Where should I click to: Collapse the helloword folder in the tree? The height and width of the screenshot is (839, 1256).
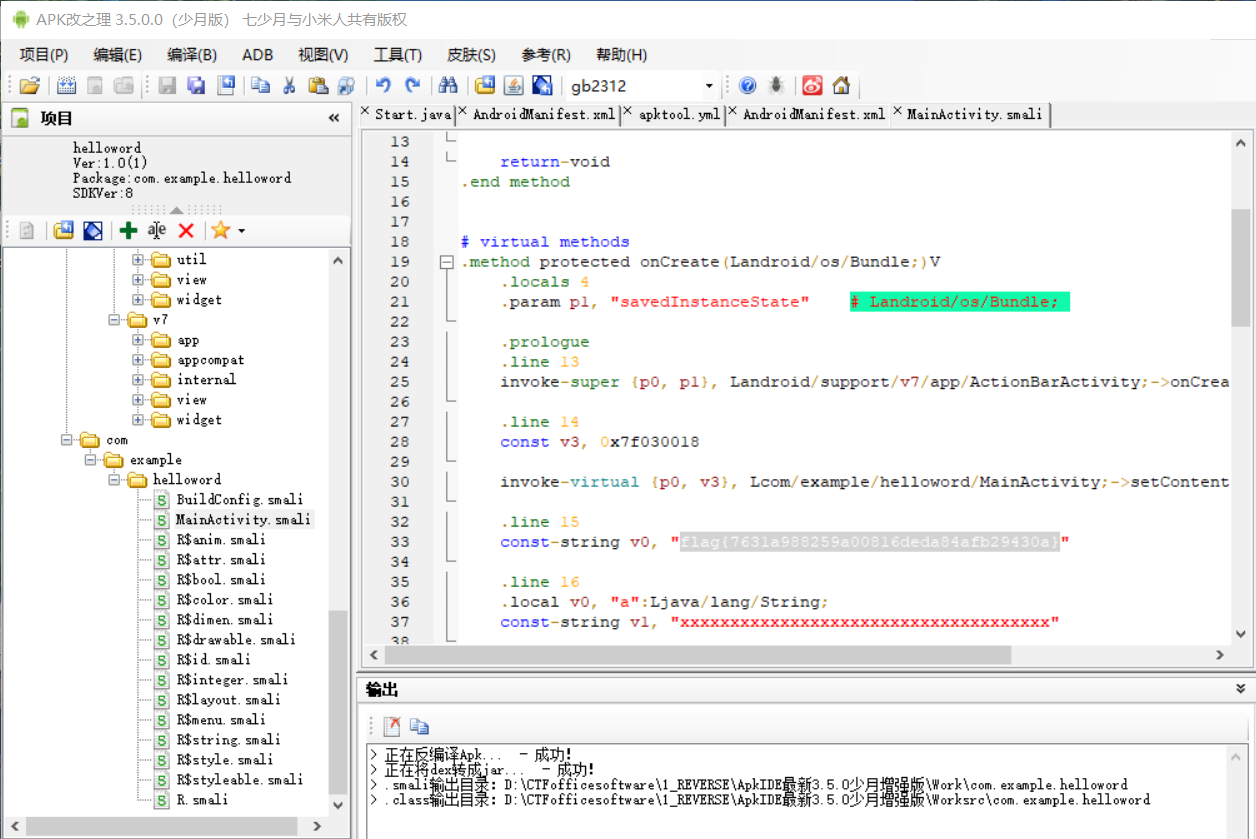click(115, 480)
